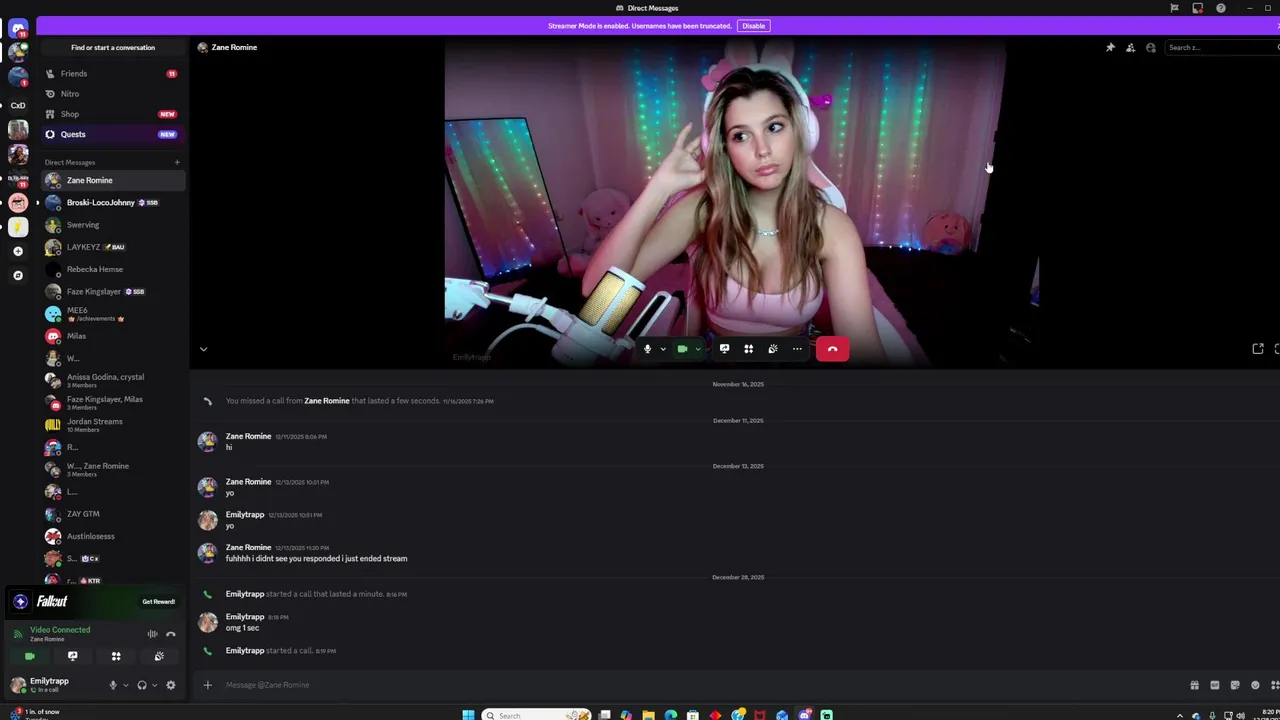Disconnect call from the voice panel
Screen dimensions: 1280x720
point(171,634)
